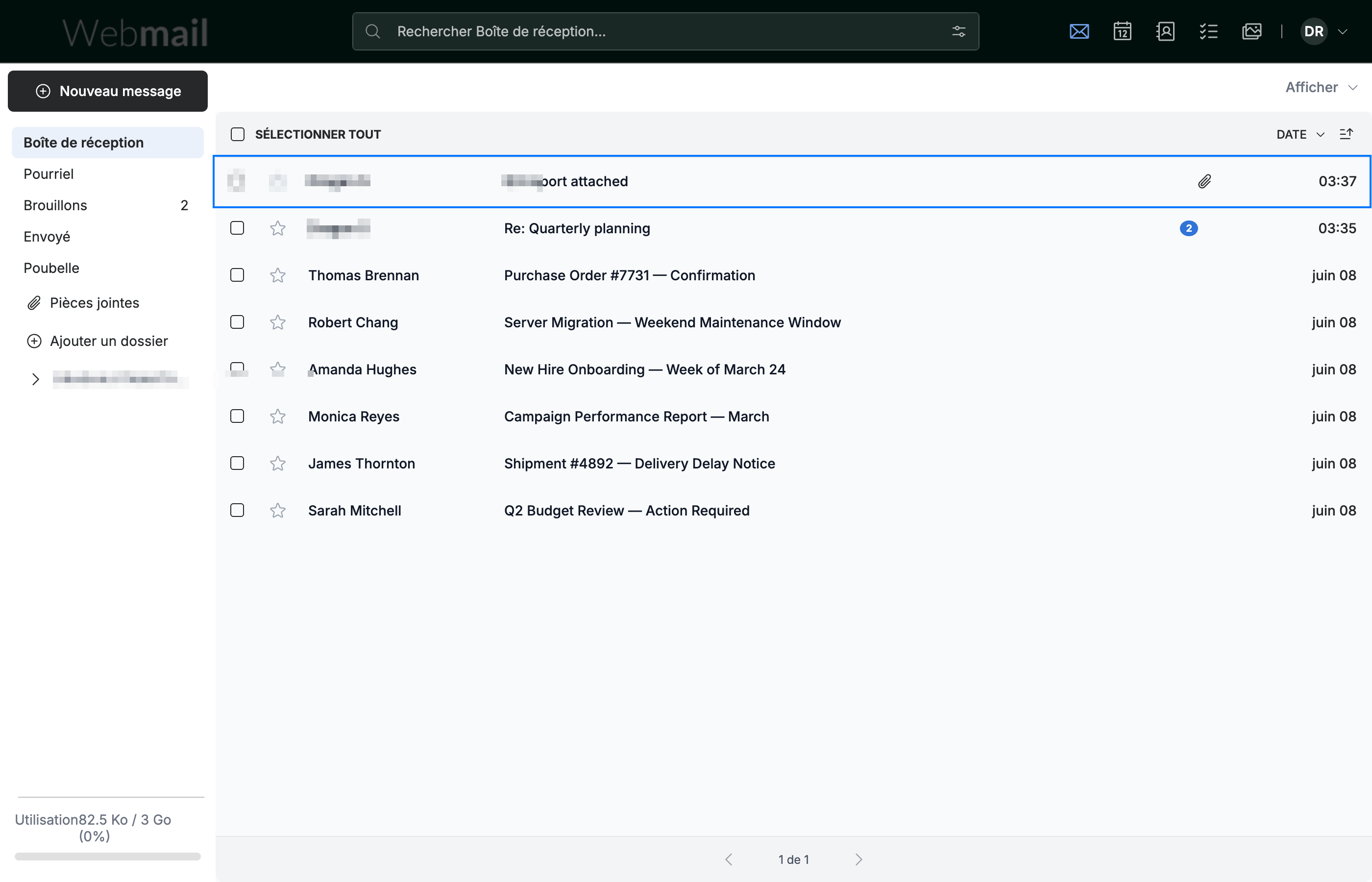Check the Re: Quarterly planning message box

(237, 228)
